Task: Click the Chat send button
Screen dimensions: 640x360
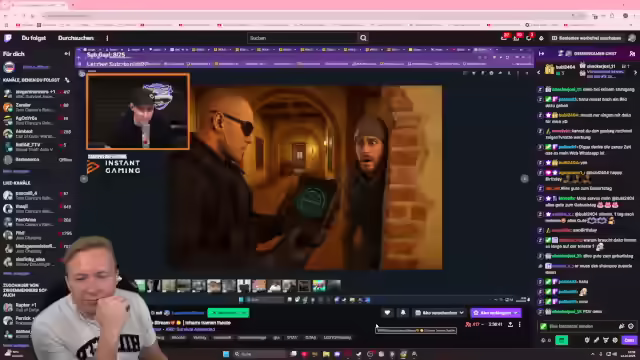Action: coord(629,340)
